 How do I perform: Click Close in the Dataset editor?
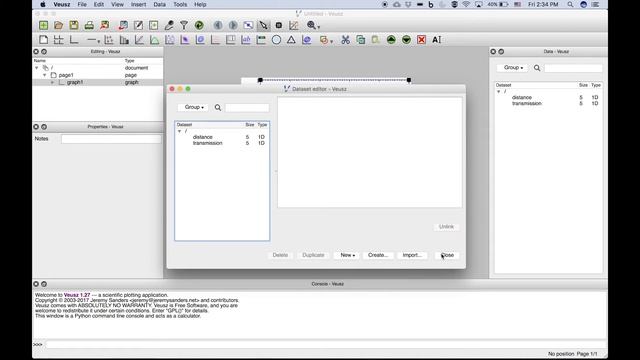click(447, 255)
